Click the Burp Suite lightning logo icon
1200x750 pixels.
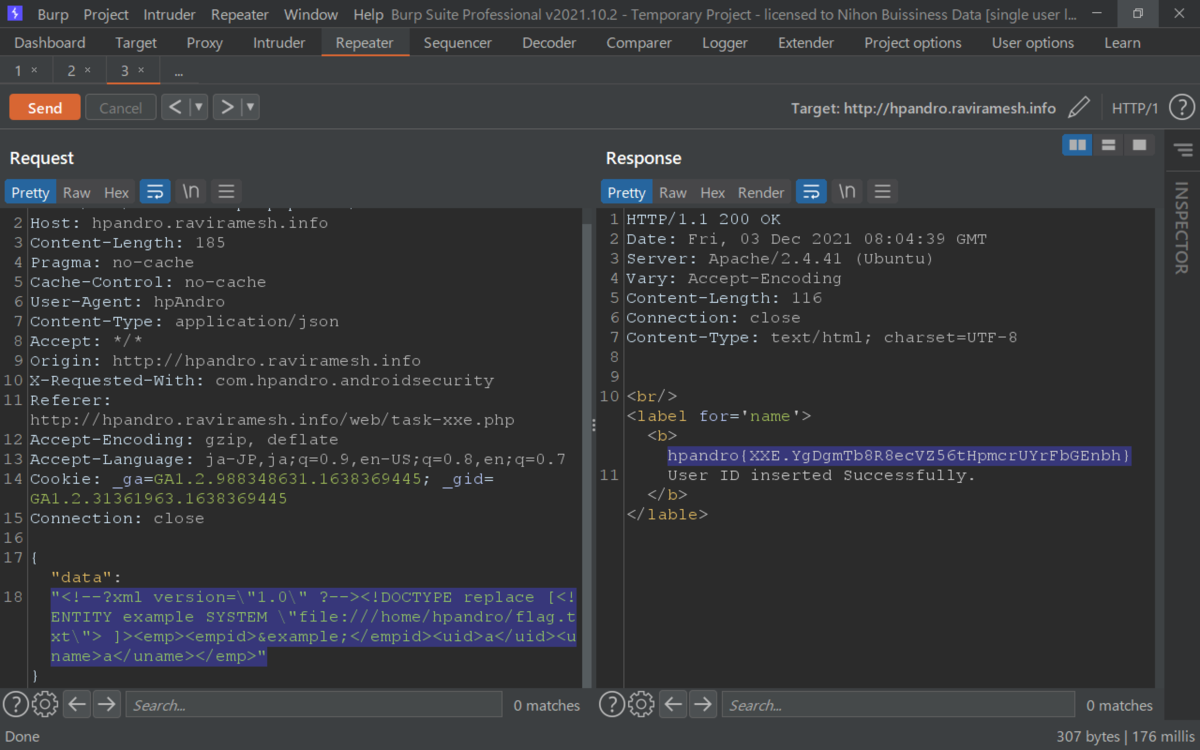coord(14,14)
